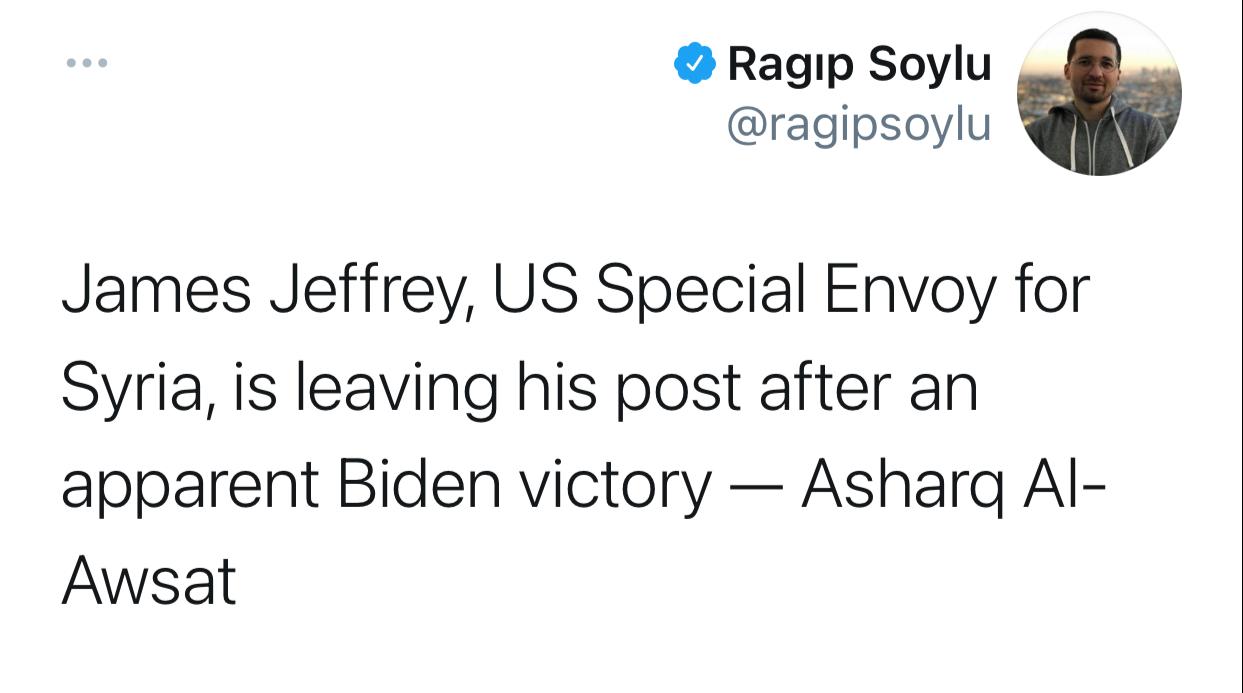Click the word "Biden" in tweet
This screenshot has width=1243, height=693.
tap(418, 484)
